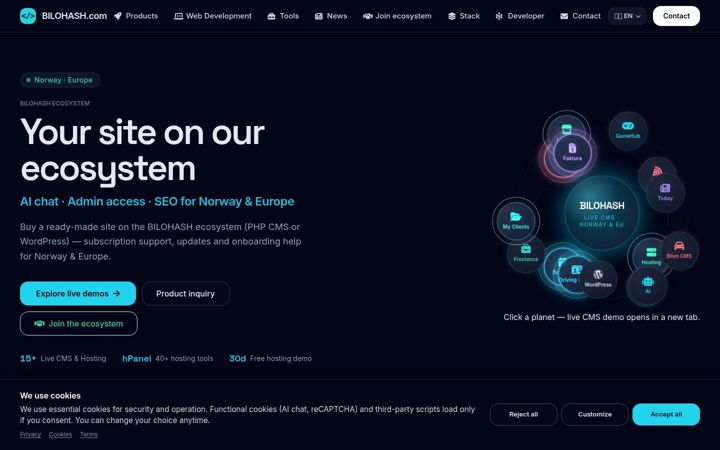Click the 'BILOHASH ECOSYSTEM' label
This screenshot has width=720, height=450.
click(x=55, y=103)
